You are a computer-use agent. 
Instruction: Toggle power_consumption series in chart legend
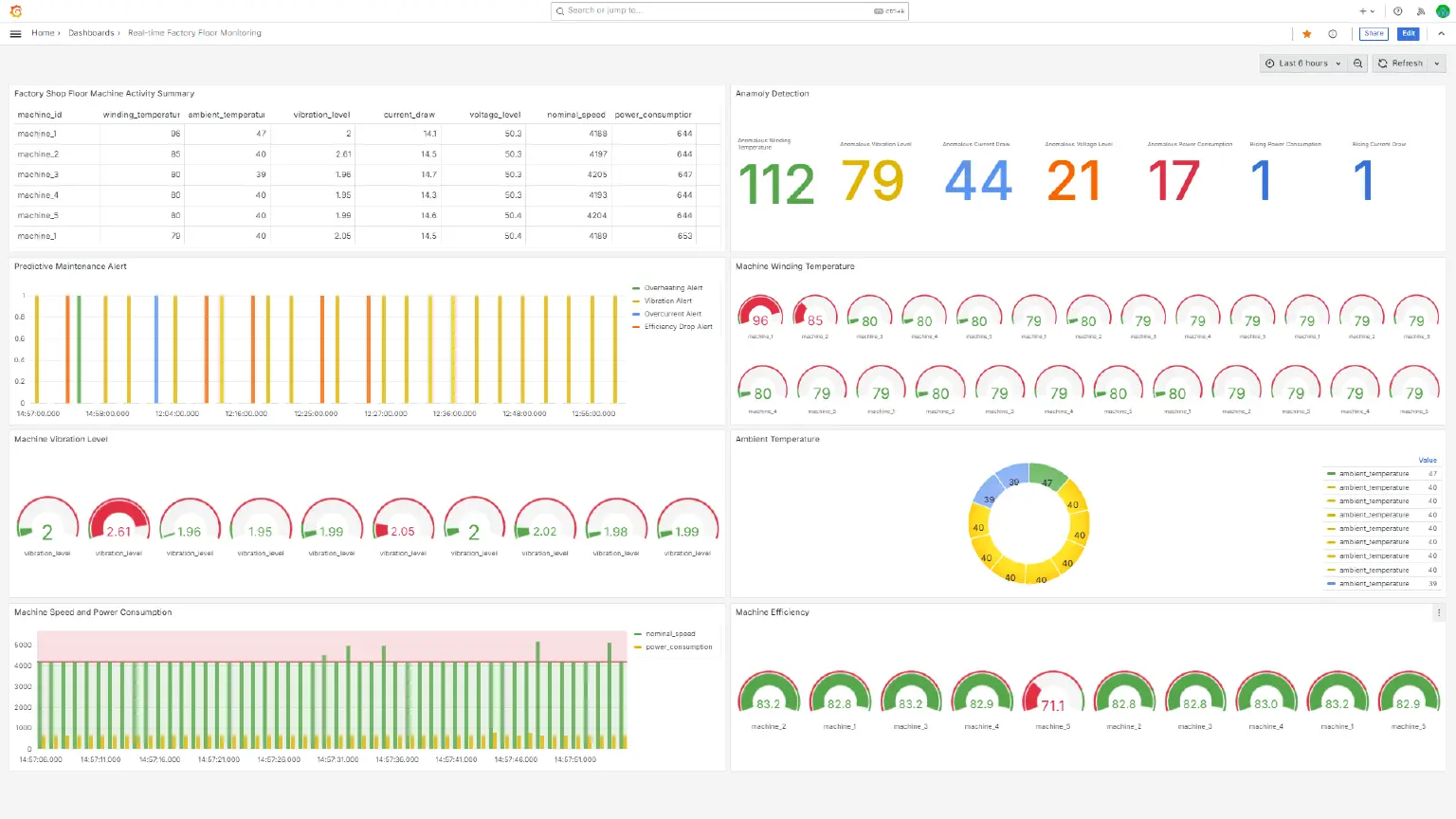[x=679, y=647]
